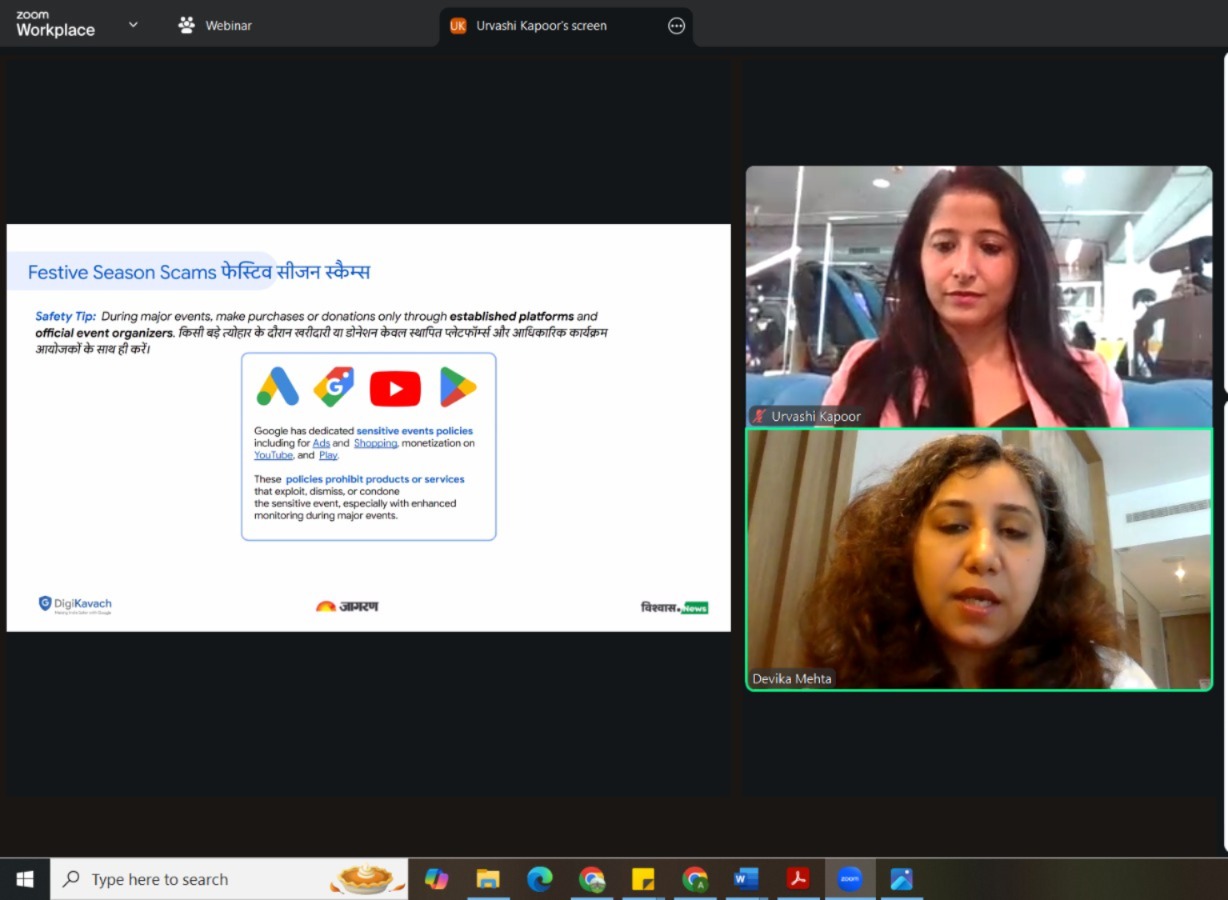This screenshot has height=900, width=1228.
Task: Open Sticky Notes from the taskbar
Action: [643, 879]
